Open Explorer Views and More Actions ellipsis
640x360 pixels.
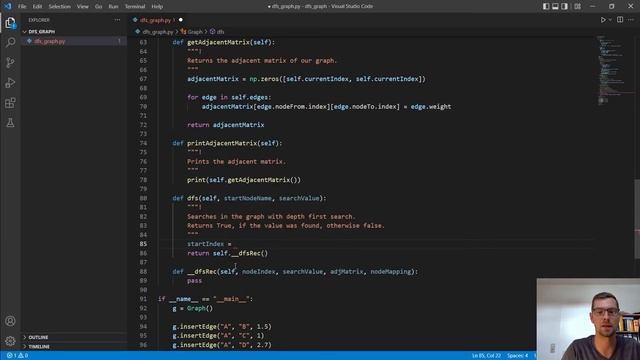117,20
